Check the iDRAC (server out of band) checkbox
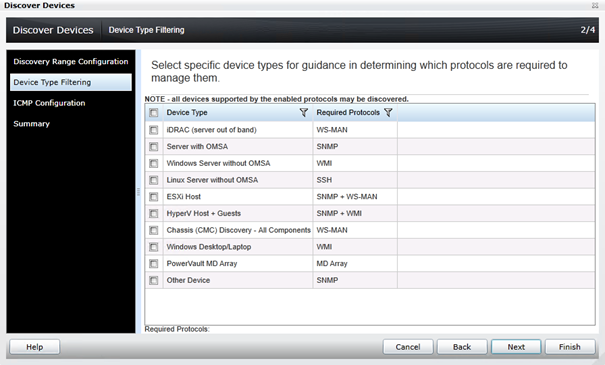605x365 pixels. 154,130
